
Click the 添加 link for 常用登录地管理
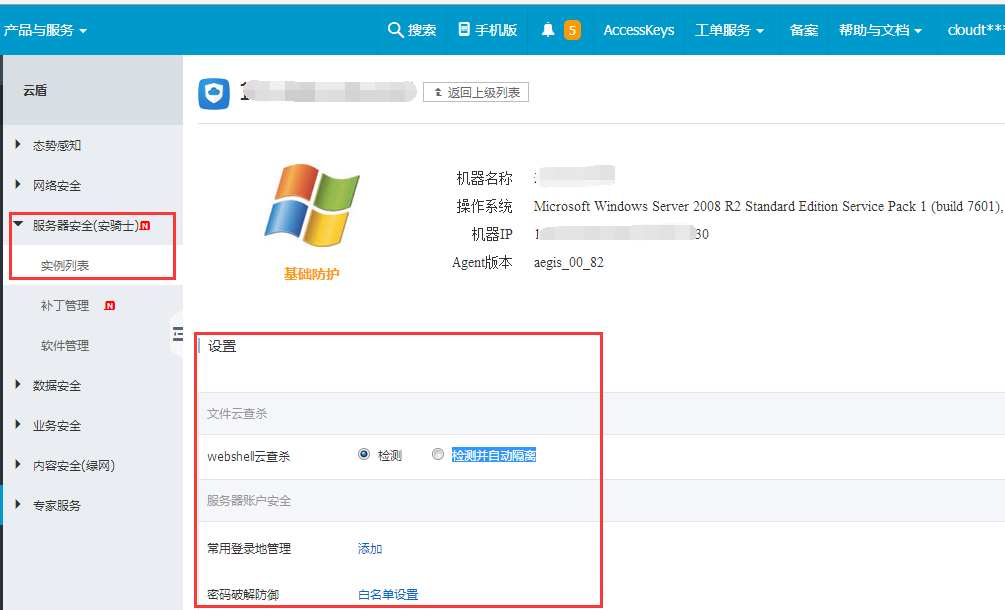coord(370,548)
